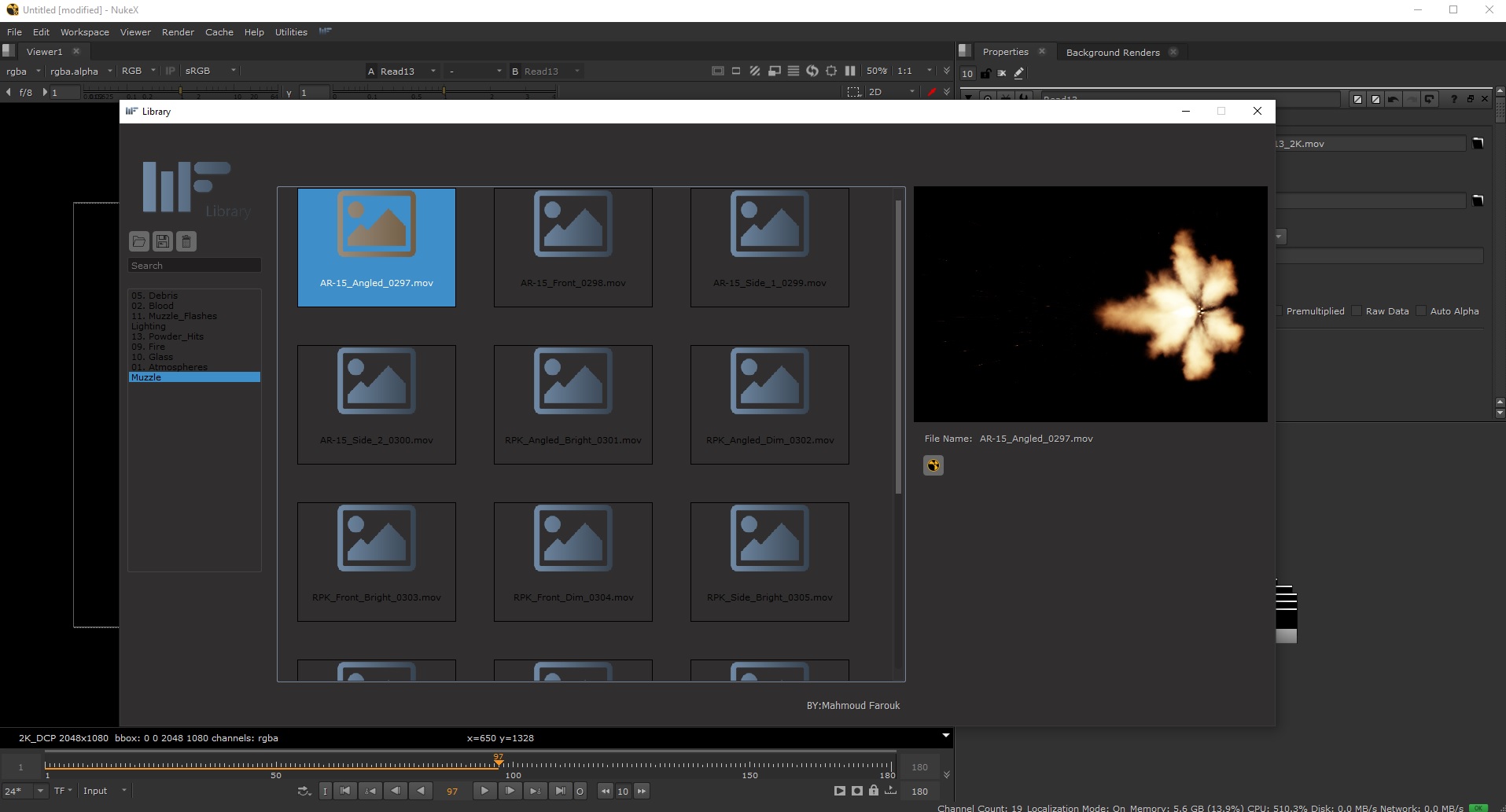Select the RPK_Angled_Bright_0301.mov thumbnail

point(573,404)
